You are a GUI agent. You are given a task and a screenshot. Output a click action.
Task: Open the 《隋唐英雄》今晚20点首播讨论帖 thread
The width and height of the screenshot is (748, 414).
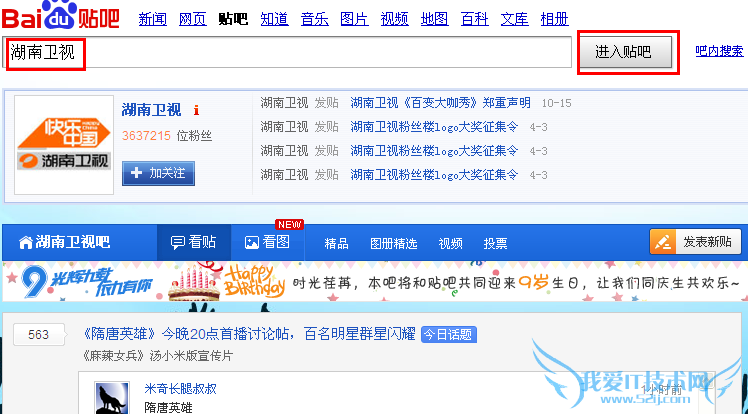[249, 334]
